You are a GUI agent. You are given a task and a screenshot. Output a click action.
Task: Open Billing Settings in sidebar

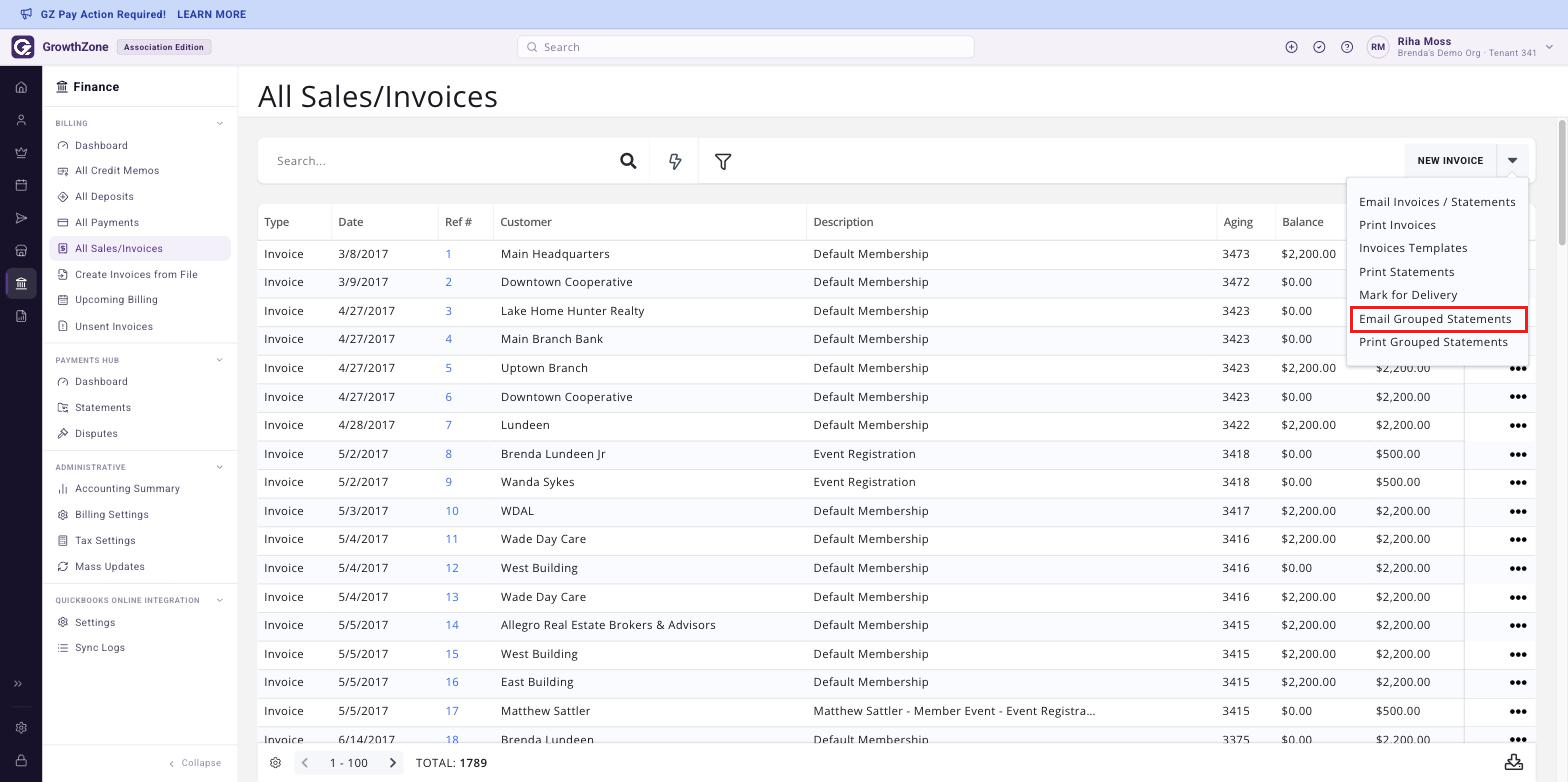pyautogui.click(x=112, y=515)
